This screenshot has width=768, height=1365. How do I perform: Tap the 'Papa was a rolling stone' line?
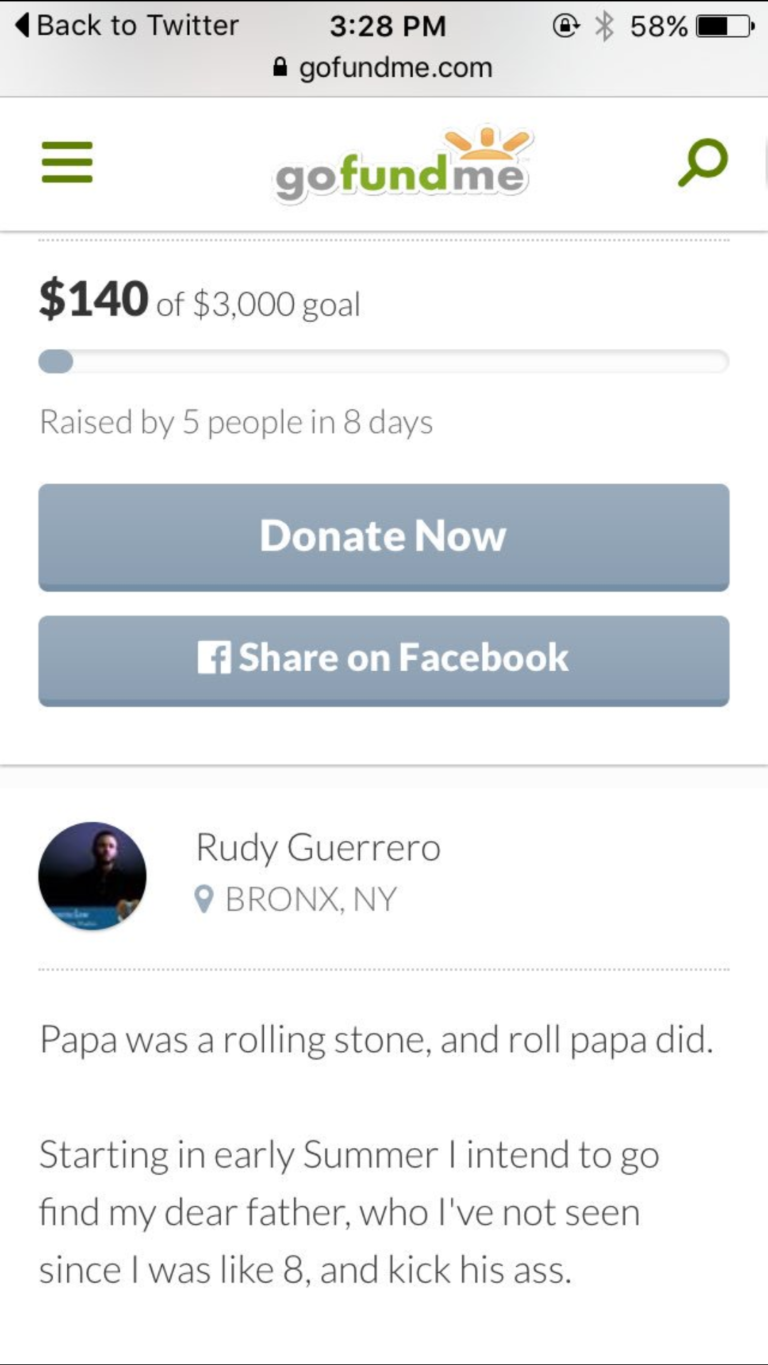click(376, 1040)
